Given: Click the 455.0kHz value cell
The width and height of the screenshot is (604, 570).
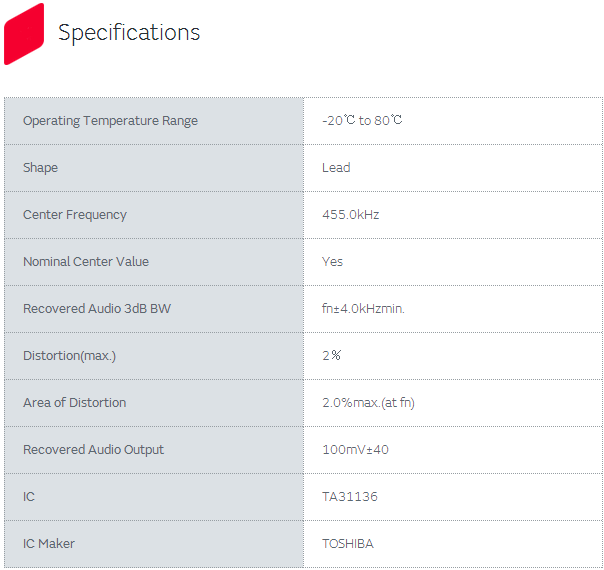Looking at the screenshot, I should 350,215.
